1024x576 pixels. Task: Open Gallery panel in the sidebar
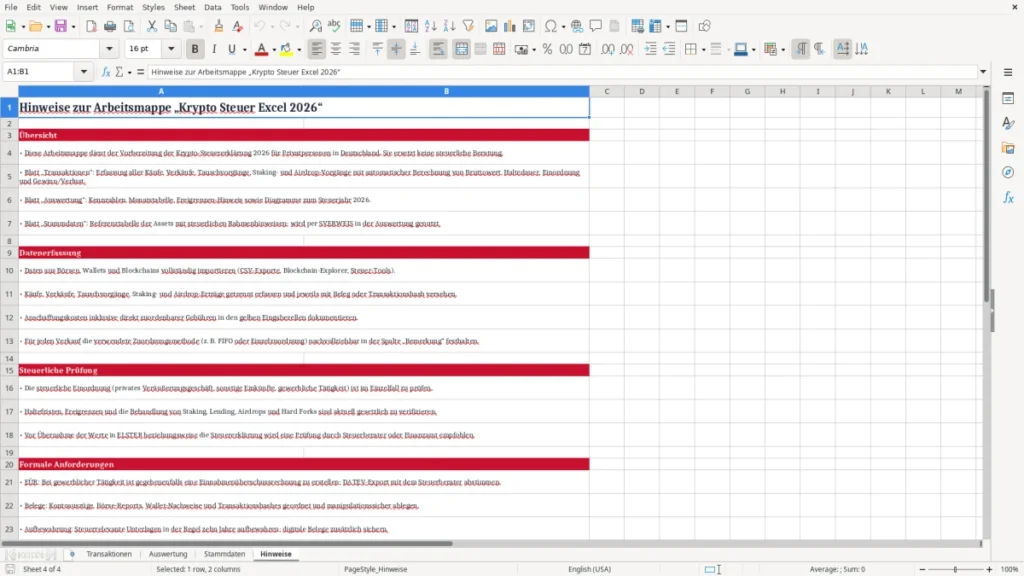tap(1008, 148)
